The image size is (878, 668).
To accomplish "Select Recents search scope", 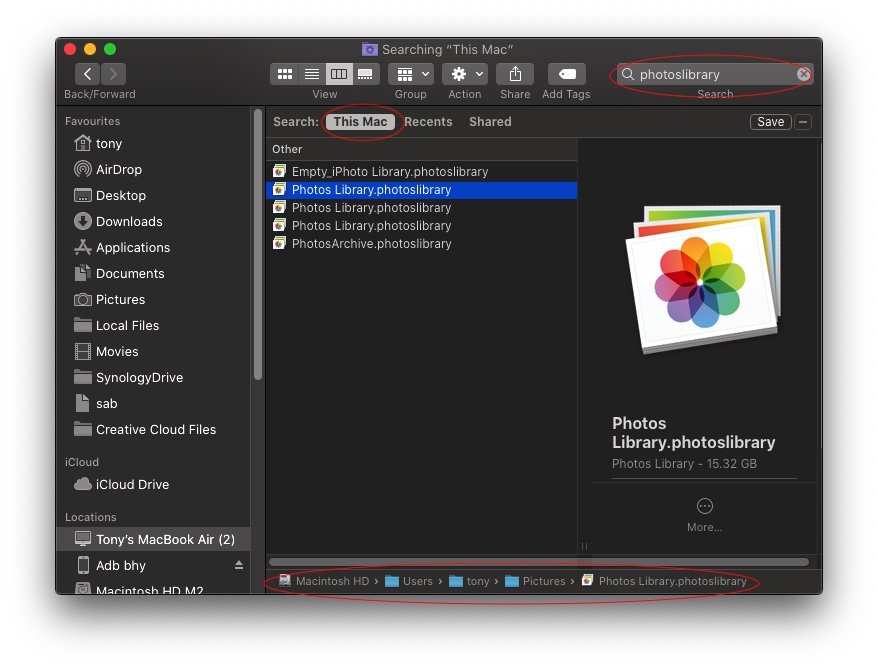I will [x=428, y=122].
